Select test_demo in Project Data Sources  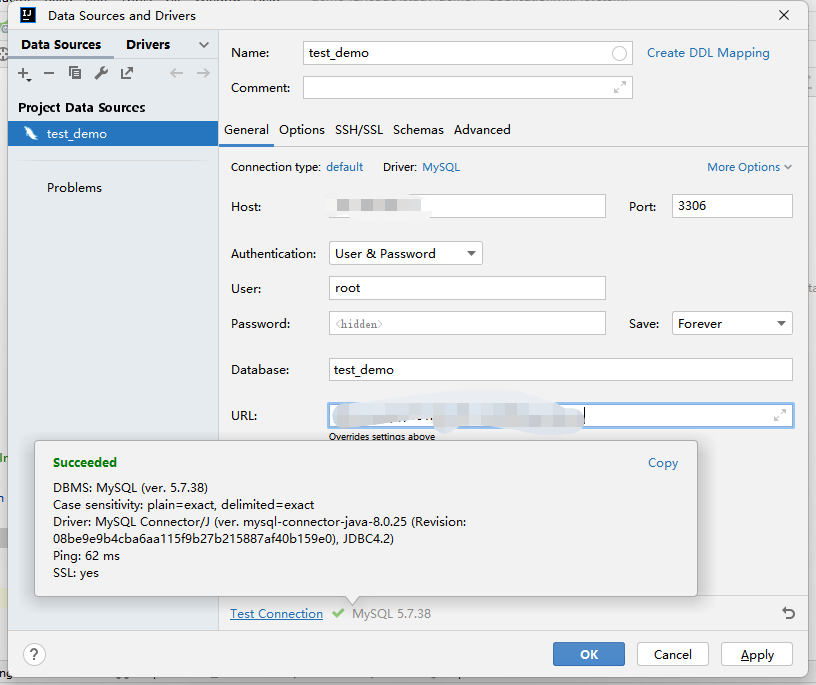(113, 134)
